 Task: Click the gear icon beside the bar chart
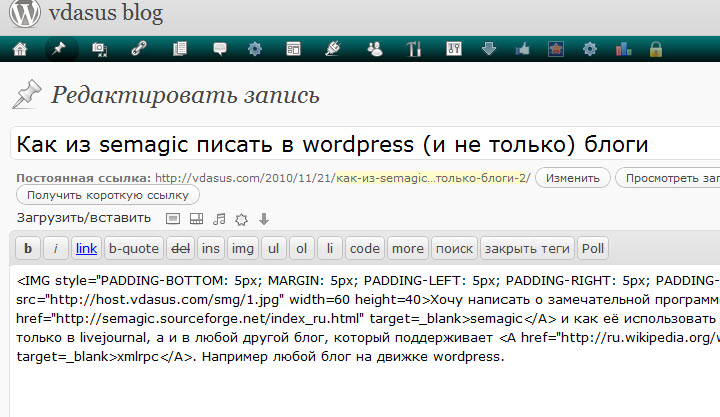pyautogui.click(x=590, y=48)
